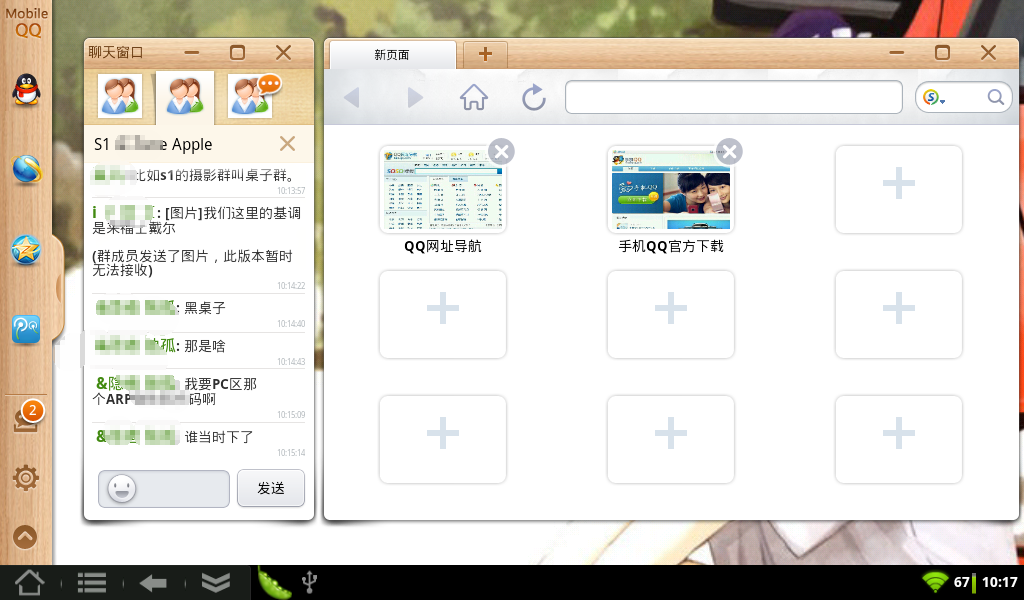Open the QQ penguin icon in sidebar
This screenshot has width=1024, height=600.
click(26, 89)
